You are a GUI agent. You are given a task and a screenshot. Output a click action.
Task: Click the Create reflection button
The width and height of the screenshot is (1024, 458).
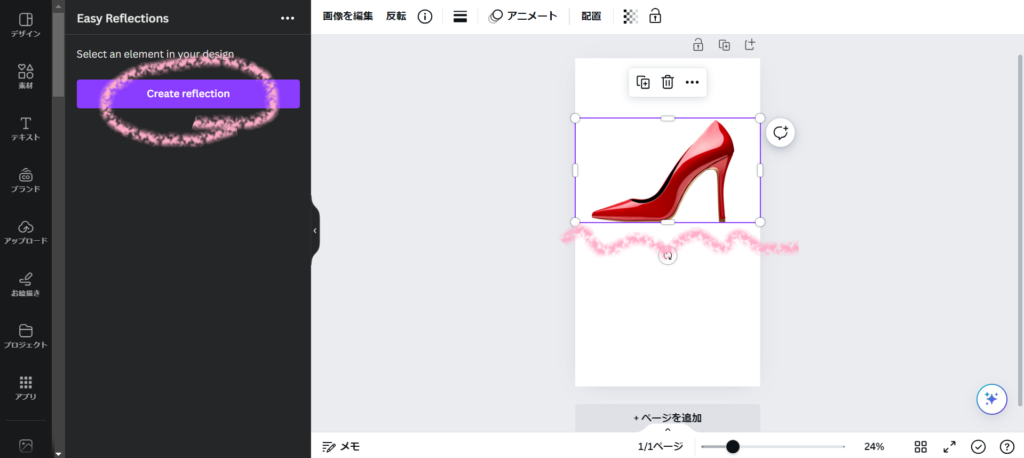188,93
